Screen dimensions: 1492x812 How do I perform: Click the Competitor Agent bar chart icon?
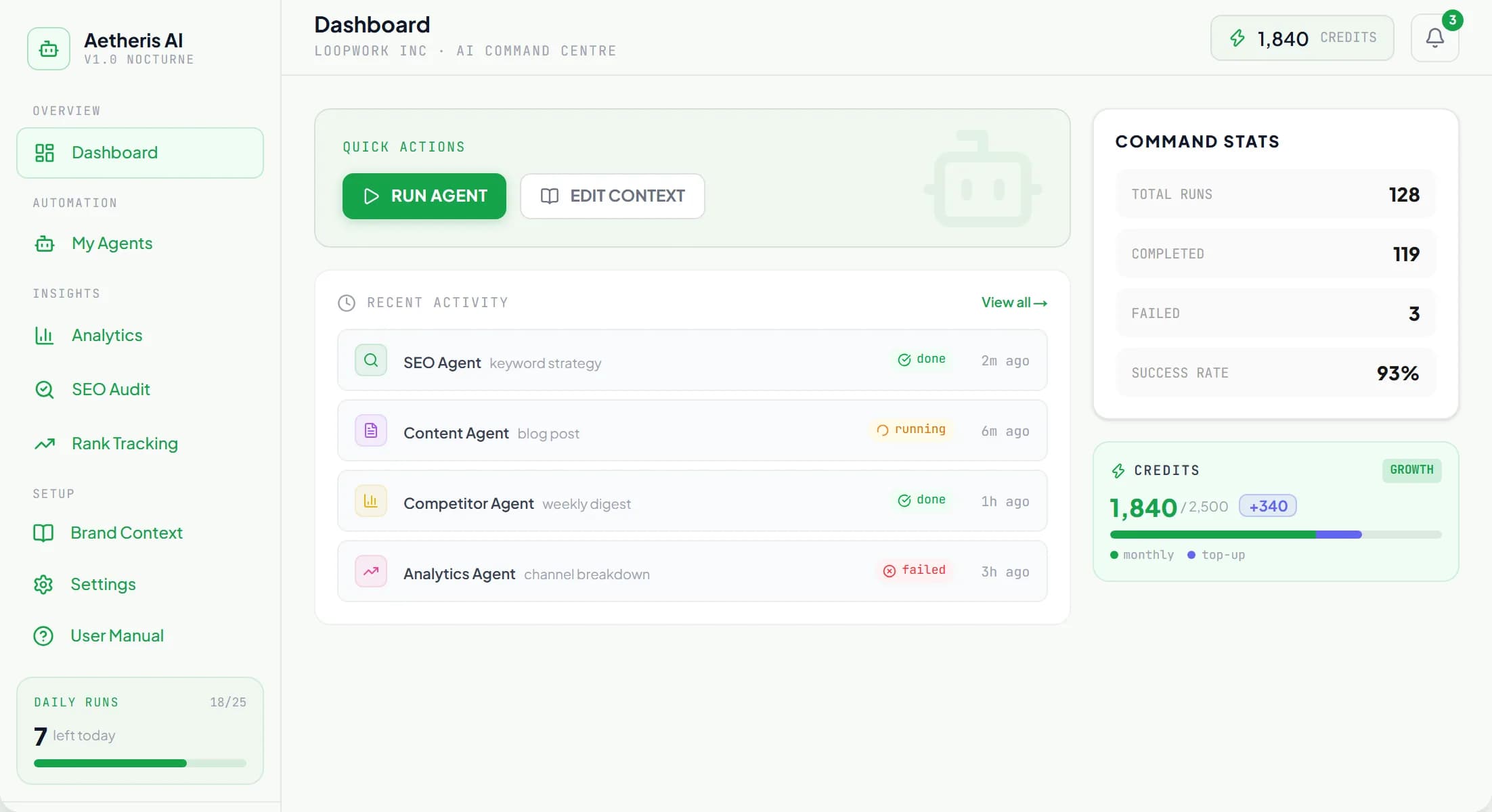coord(371,501)
